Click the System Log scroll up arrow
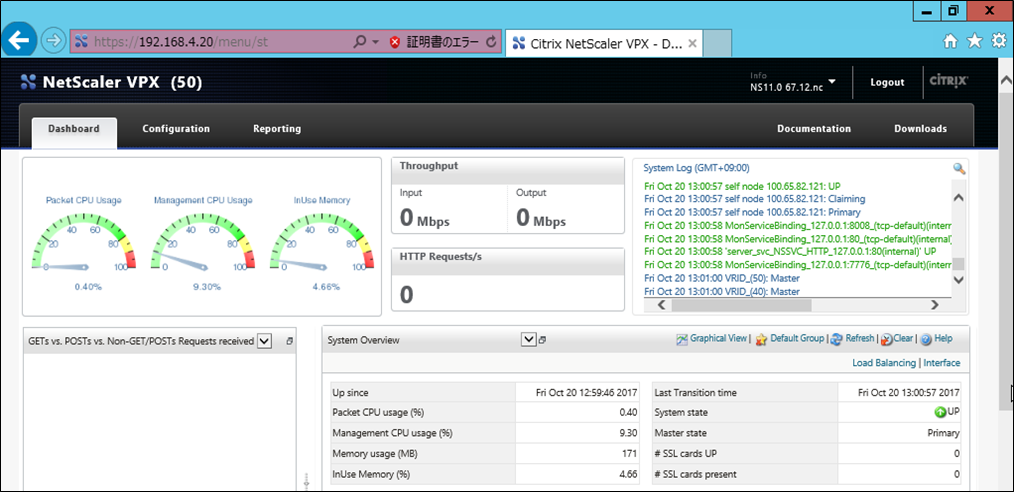This screenshot has height=492, width=1014. [958, 197]
